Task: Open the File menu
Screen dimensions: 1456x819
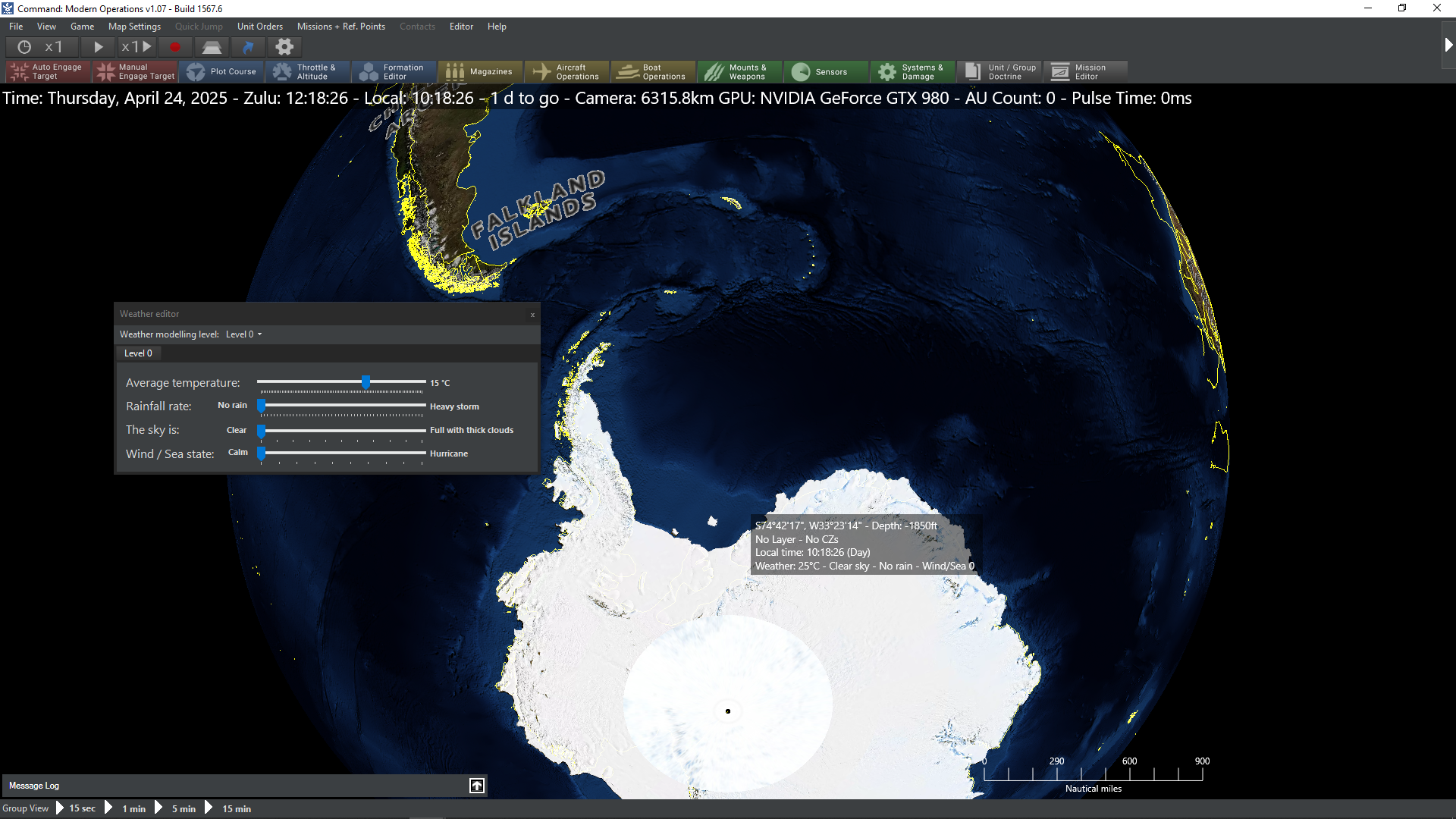Action: 16,27
